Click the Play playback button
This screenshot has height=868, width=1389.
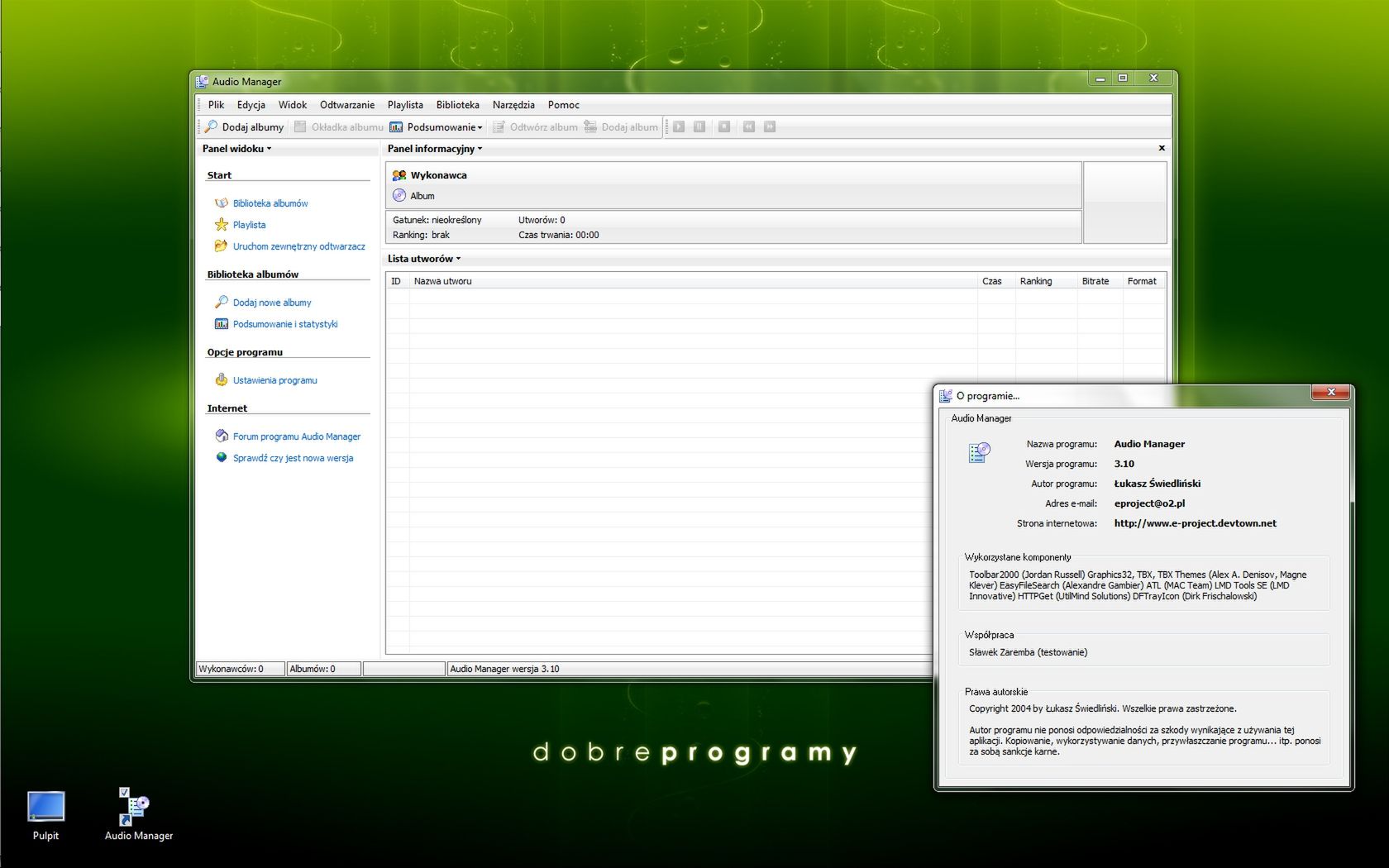coord(679,126)
